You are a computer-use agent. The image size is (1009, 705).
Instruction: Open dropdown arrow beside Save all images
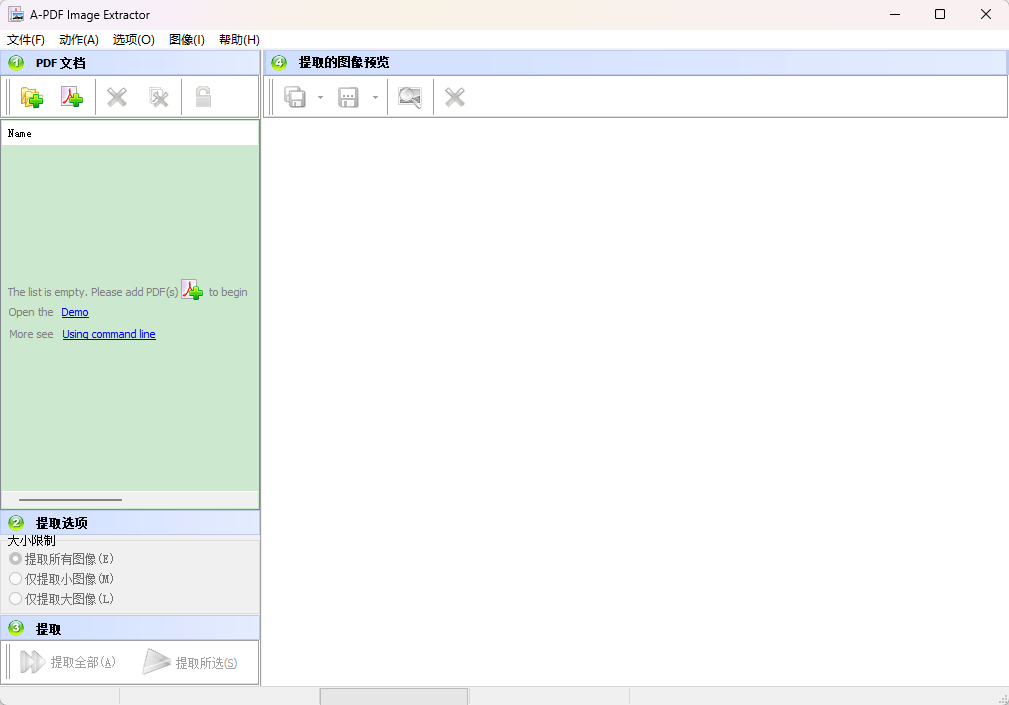[x=320, y=98]
